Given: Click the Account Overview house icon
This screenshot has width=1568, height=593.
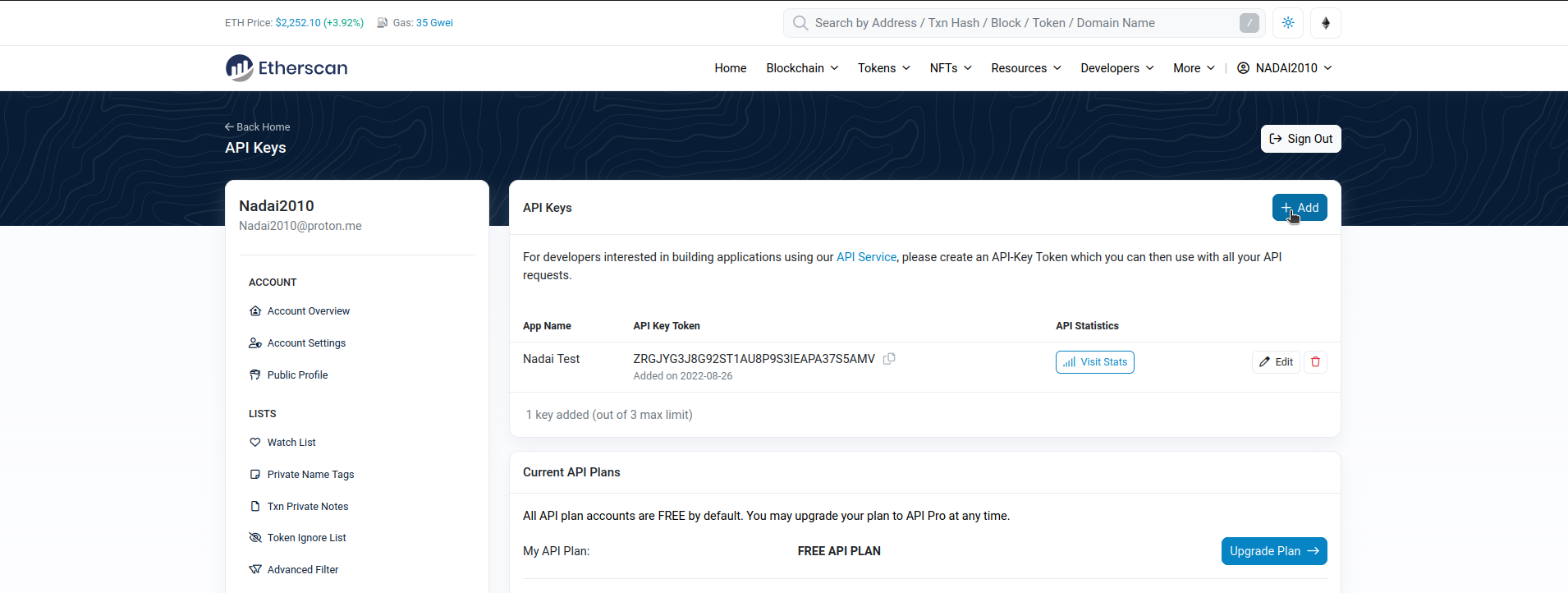Looking at the screenshot, I should (255, 311).
